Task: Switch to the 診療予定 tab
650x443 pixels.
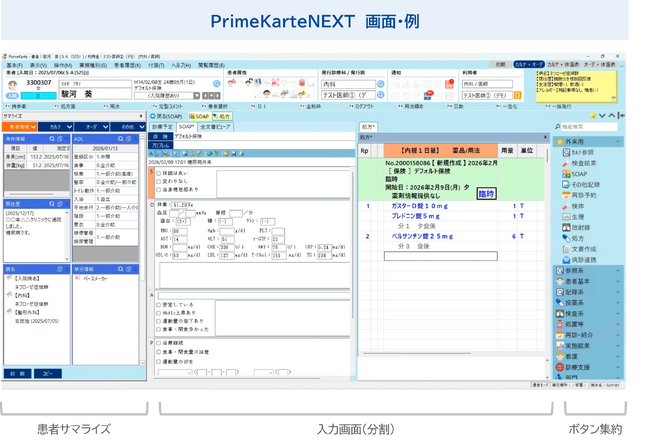Action: tap(162, 127)
